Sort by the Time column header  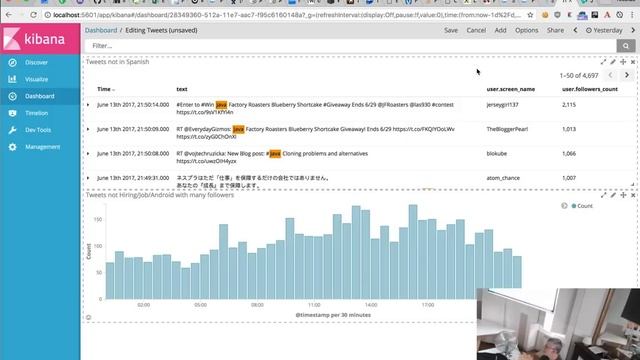(x=105, y=89)
